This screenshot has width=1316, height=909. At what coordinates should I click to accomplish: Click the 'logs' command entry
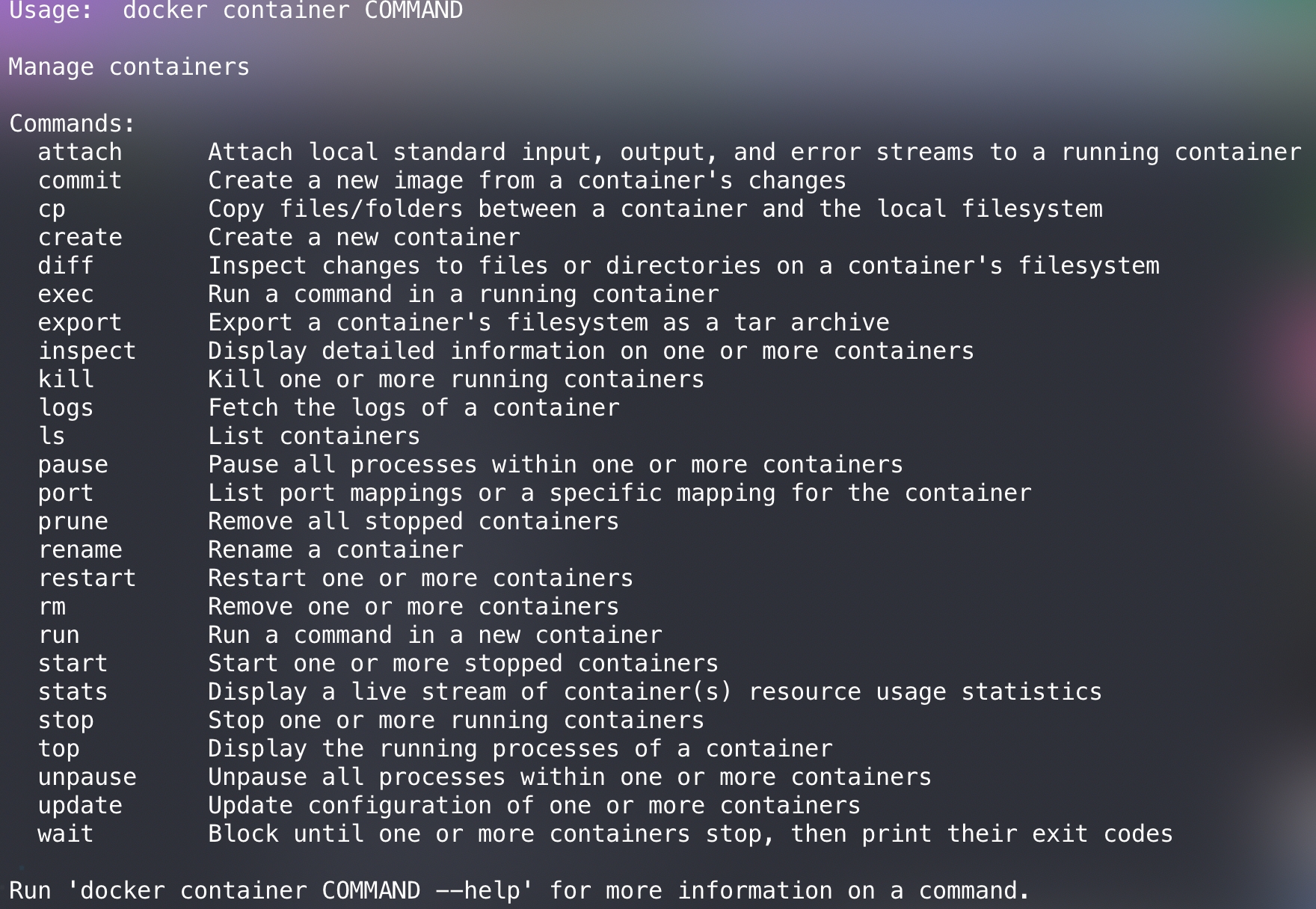pos(66,408)
